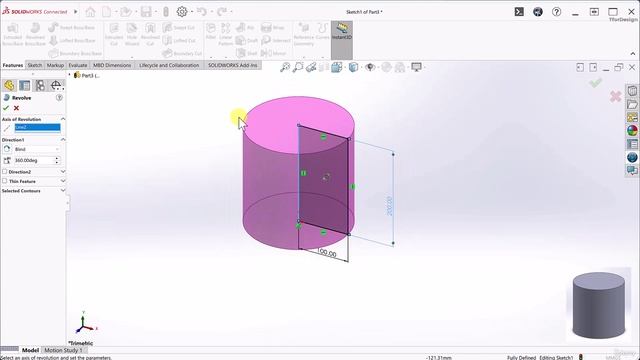Click the Fillet tool
Screen dimensions: 640x360
click(211, 31)
